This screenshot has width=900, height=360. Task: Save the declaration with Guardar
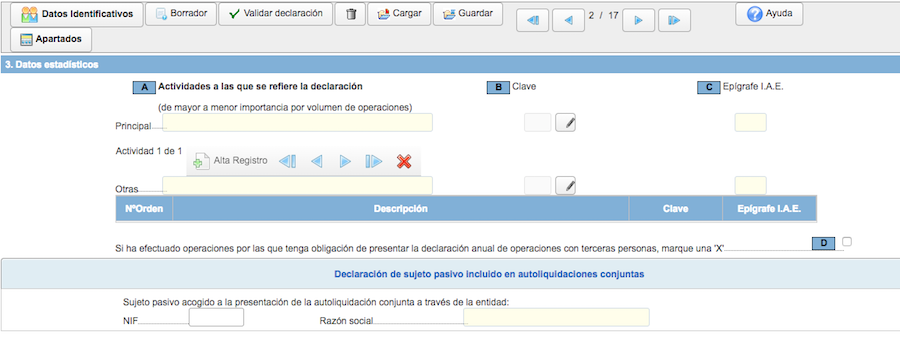468,14
